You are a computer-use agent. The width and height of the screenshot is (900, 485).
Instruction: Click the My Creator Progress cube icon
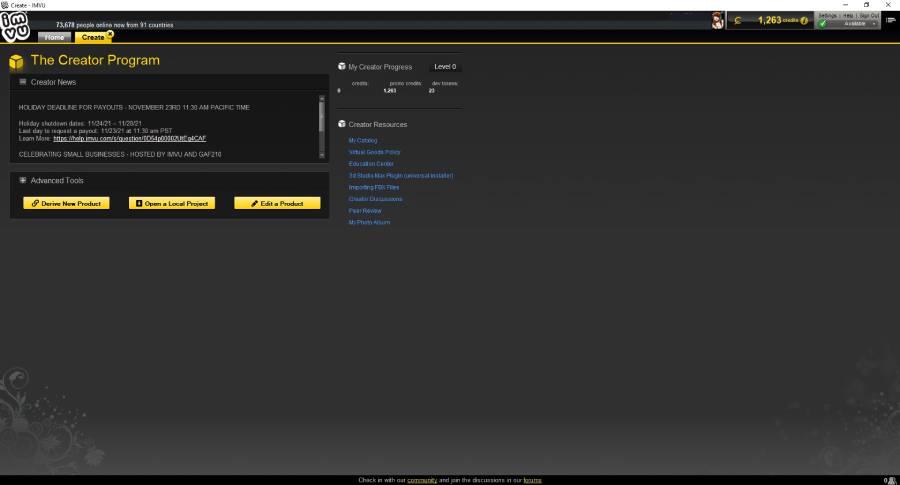point(342,67)
